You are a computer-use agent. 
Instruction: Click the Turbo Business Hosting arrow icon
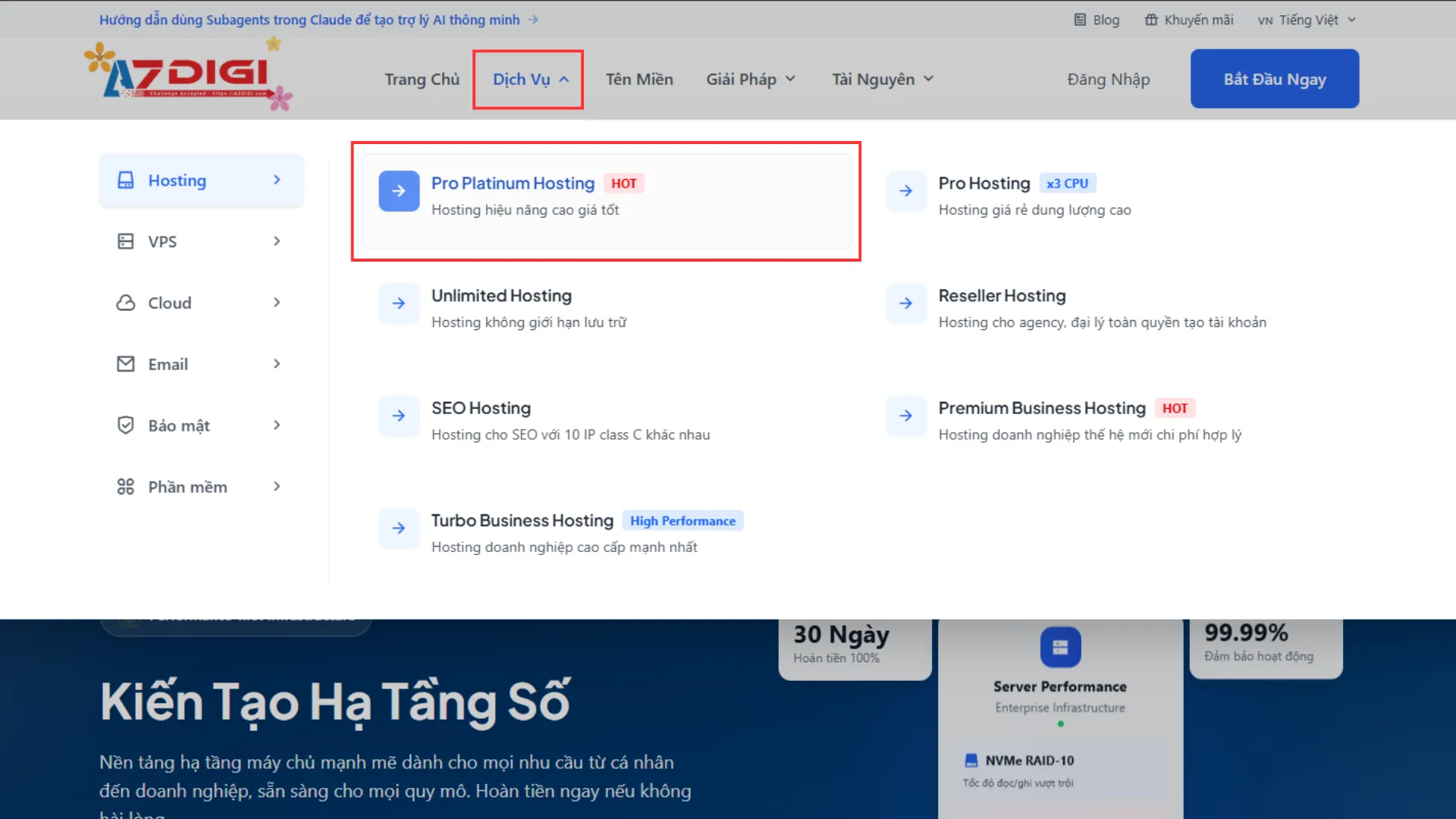coord(399,528)
